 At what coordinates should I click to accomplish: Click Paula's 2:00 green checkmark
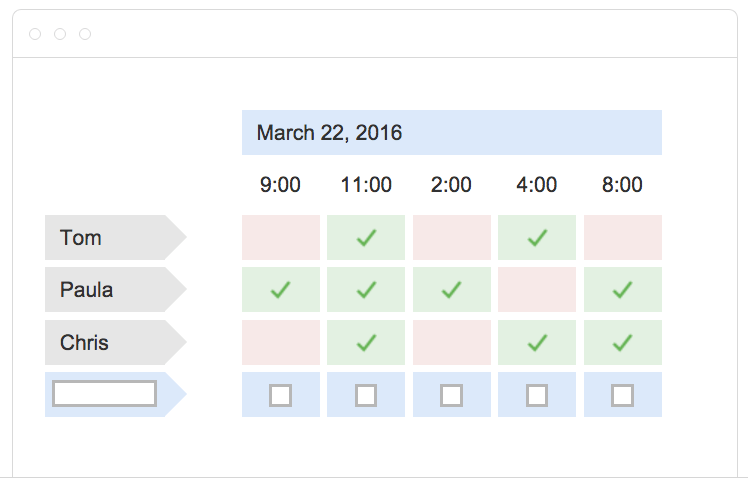tap(451, 290)
